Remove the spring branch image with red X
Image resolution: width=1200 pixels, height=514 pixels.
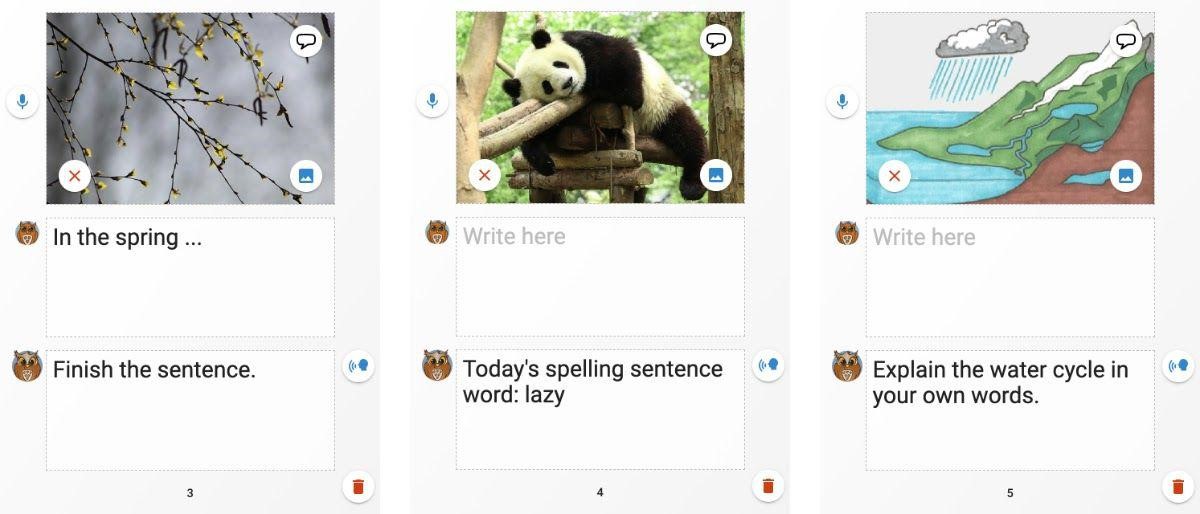point(75,176)
